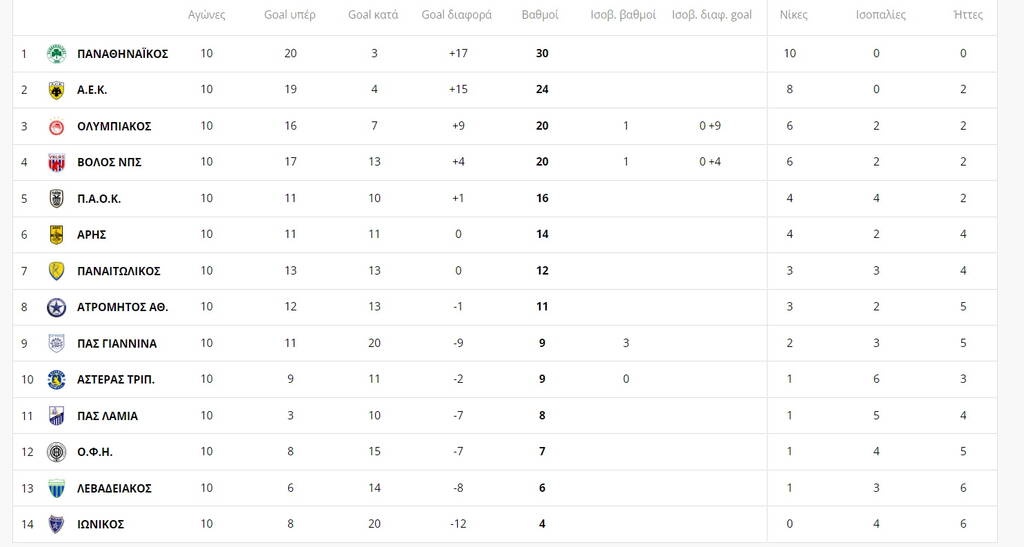1024x547 pixels.
Task: Click the Panathinaikos club crest icon
Action: click(x=56, y=54)
